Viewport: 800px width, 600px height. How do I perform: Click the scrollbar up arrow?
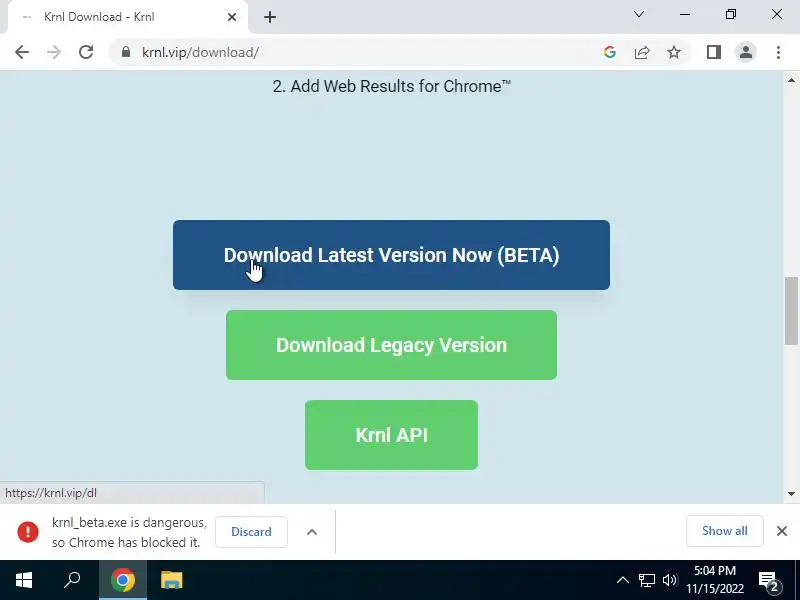click(791, 80)
